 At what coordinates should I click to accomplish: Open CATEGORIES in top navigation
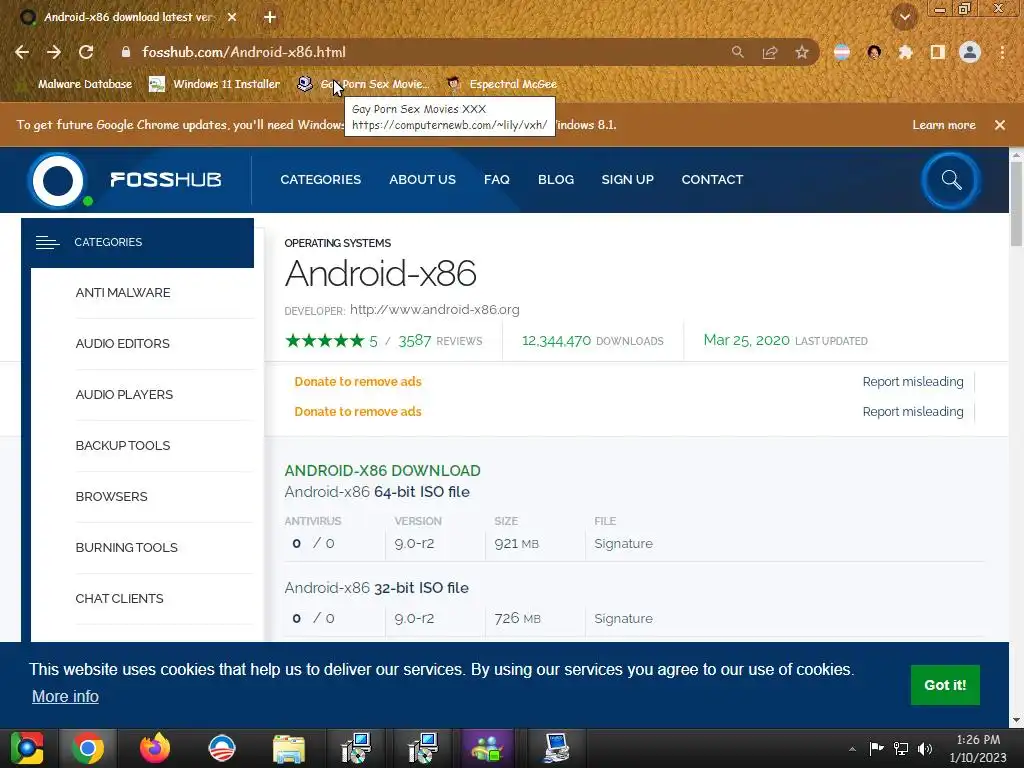tap(321, 180)
